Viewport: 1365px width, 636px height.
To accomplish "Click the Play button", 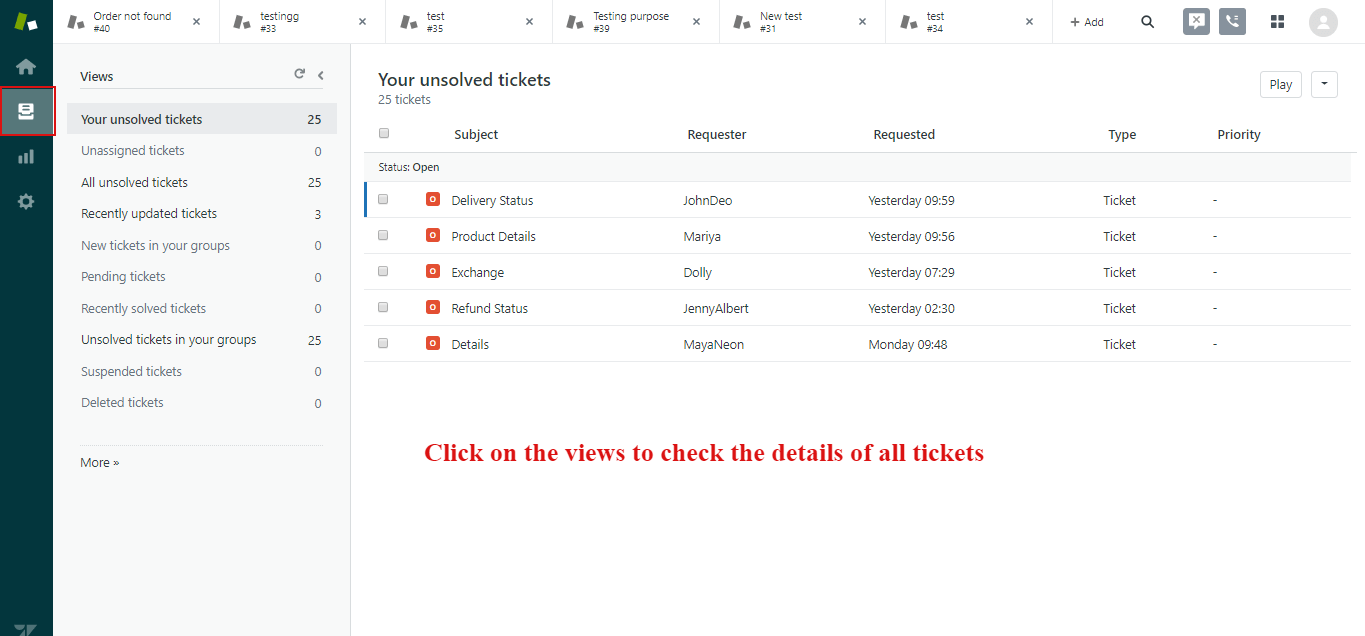I will [1281, 84].
